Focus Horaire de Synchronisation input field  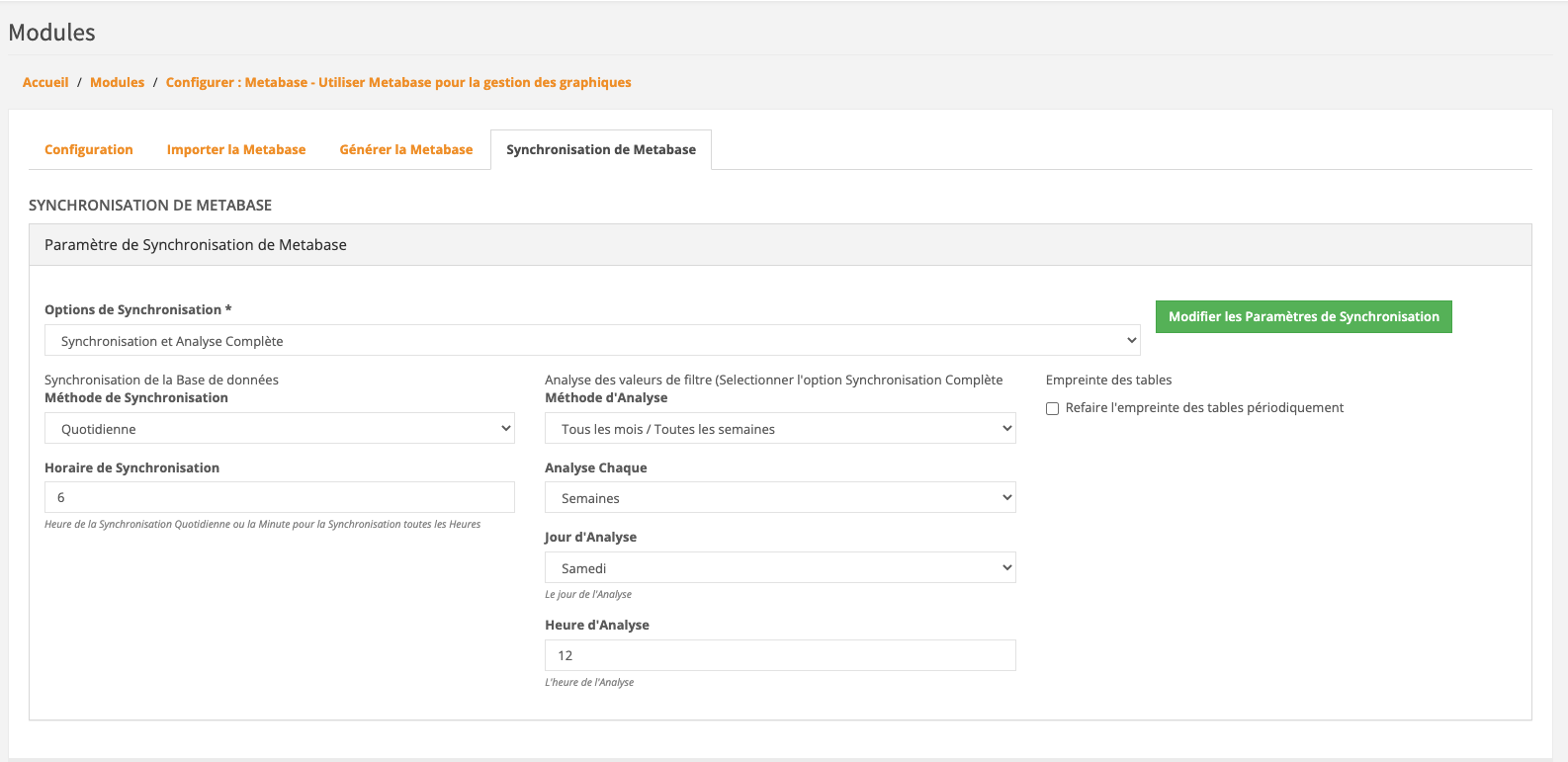[x=280, y=497]
